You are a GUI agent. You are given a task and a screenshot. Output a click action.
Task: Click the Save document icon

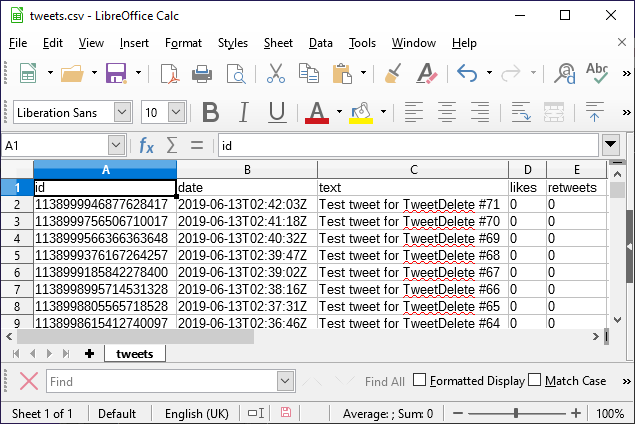(x=116, y=73)
